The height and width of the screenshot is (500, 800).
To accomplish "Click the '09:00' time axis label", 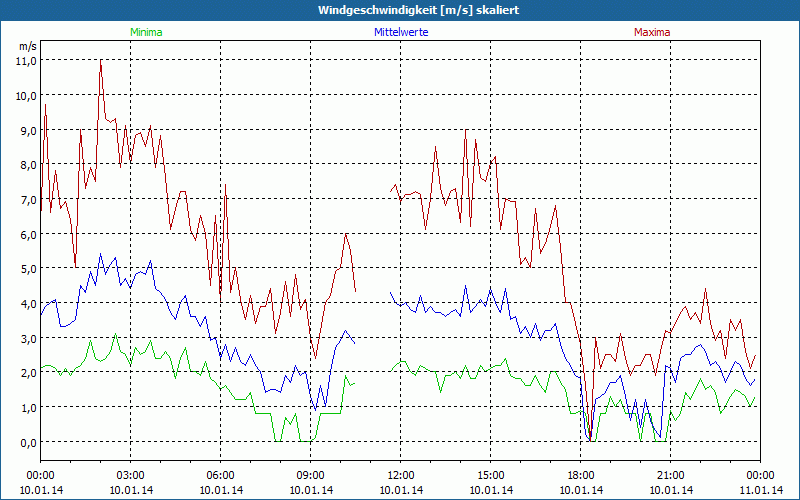I will [x=311, y=476].
